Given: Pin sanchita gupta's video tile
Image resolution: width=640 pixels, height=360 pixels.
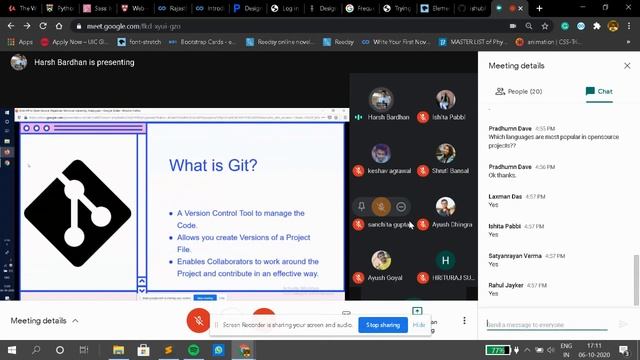Looking at the screenshot, I should (361, 207).
